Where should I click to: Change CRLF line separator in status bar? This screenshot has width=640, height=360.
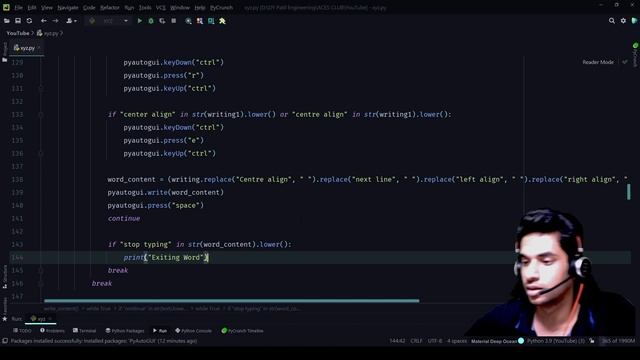tap(416, 341)
